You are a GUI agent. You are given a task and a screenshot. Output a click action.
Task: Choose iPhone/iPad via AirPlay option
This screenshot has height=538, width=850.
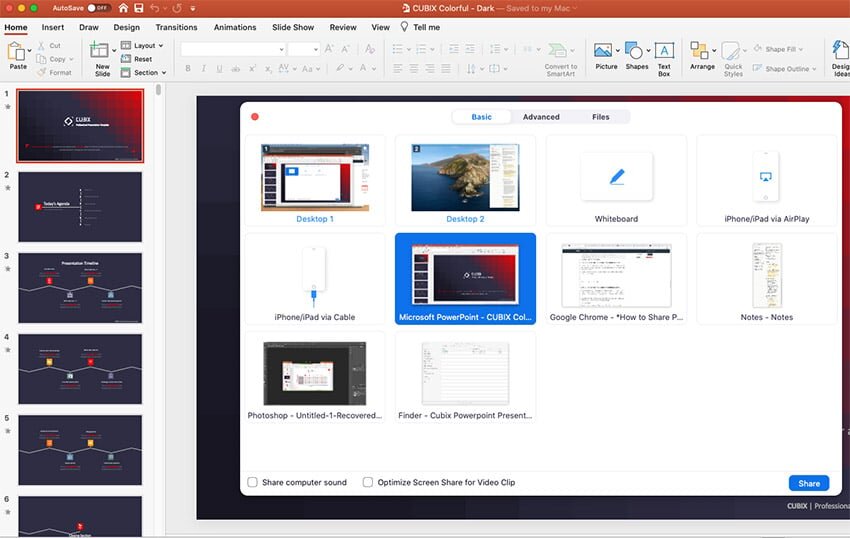(766, 180)
